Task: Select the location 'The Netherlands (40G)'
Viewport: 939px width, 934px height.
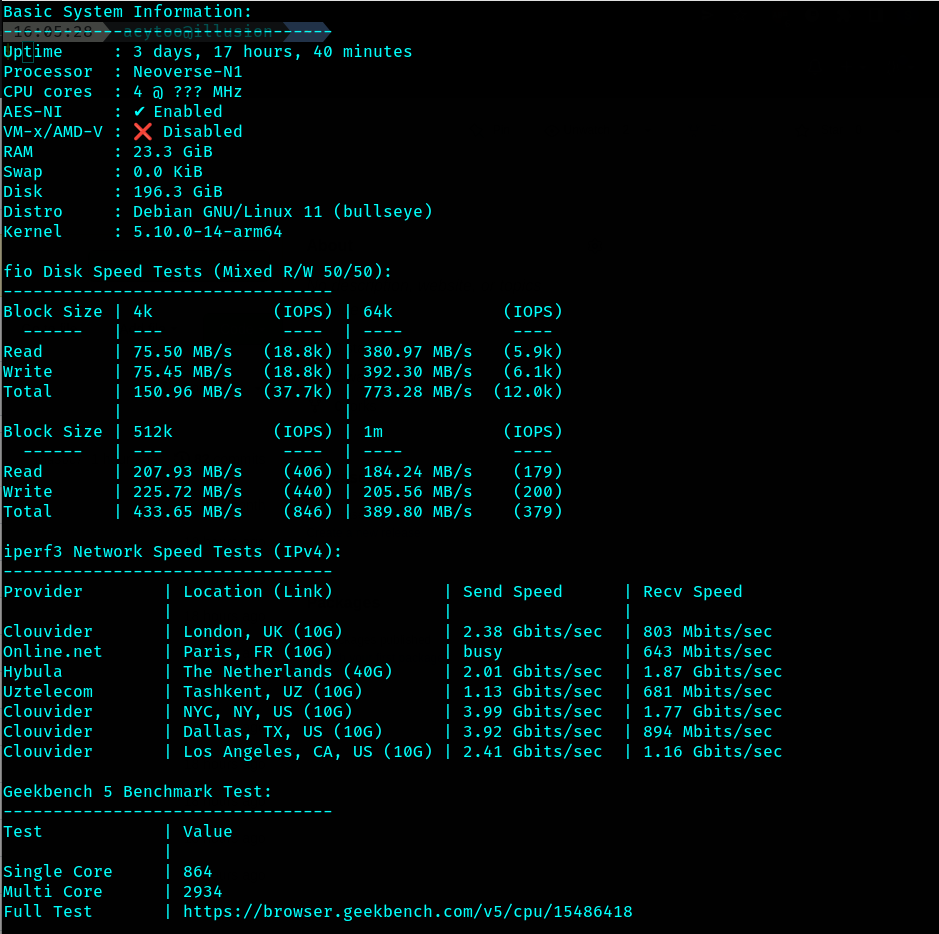Action: click(x=287, y=672)
